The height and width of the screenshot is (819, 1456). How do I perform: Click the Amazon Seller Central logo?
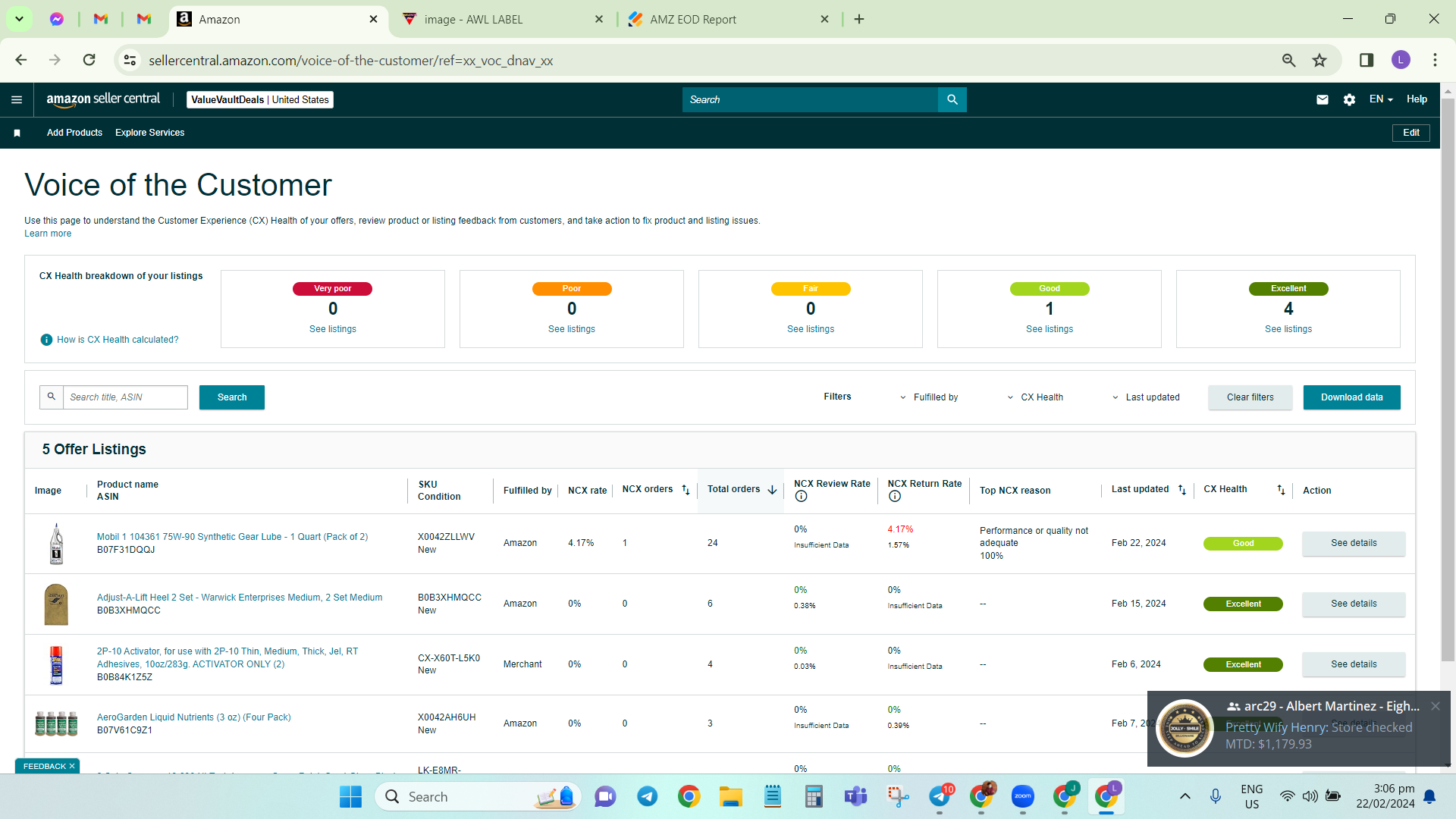(103, 99)
